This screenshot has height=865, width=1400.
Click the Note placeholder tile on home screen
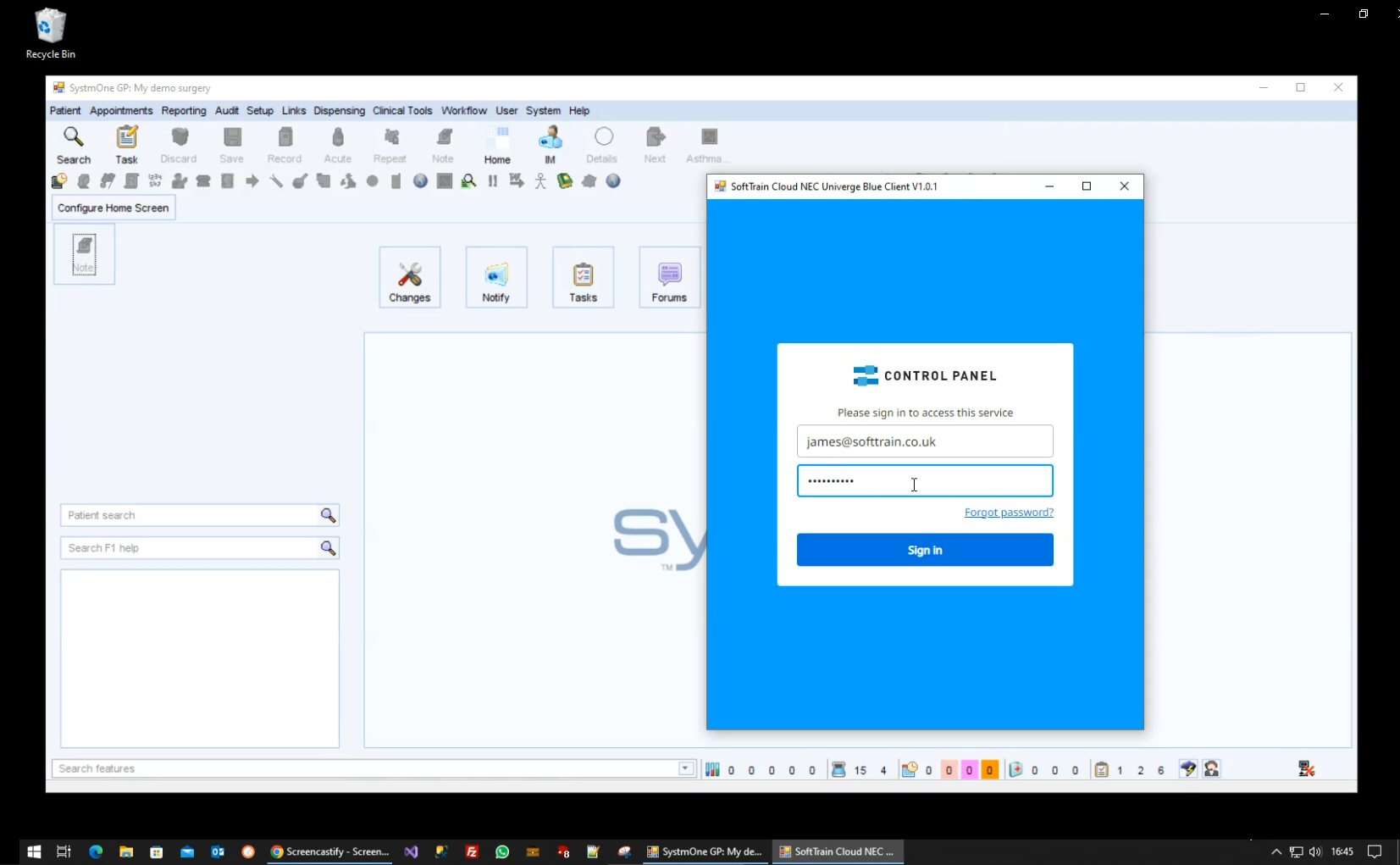[x=84, y=253]
